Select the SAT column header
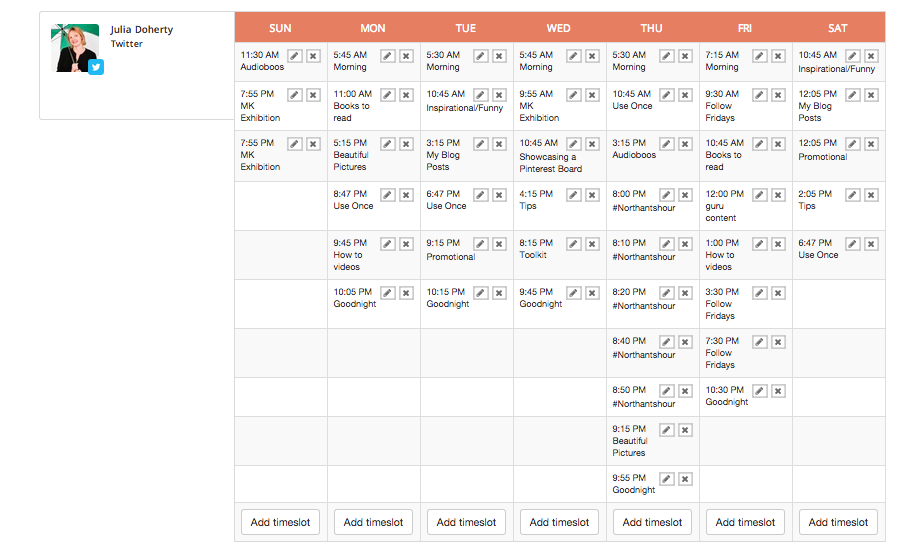The image size is (911, 553). coord(838,28)
